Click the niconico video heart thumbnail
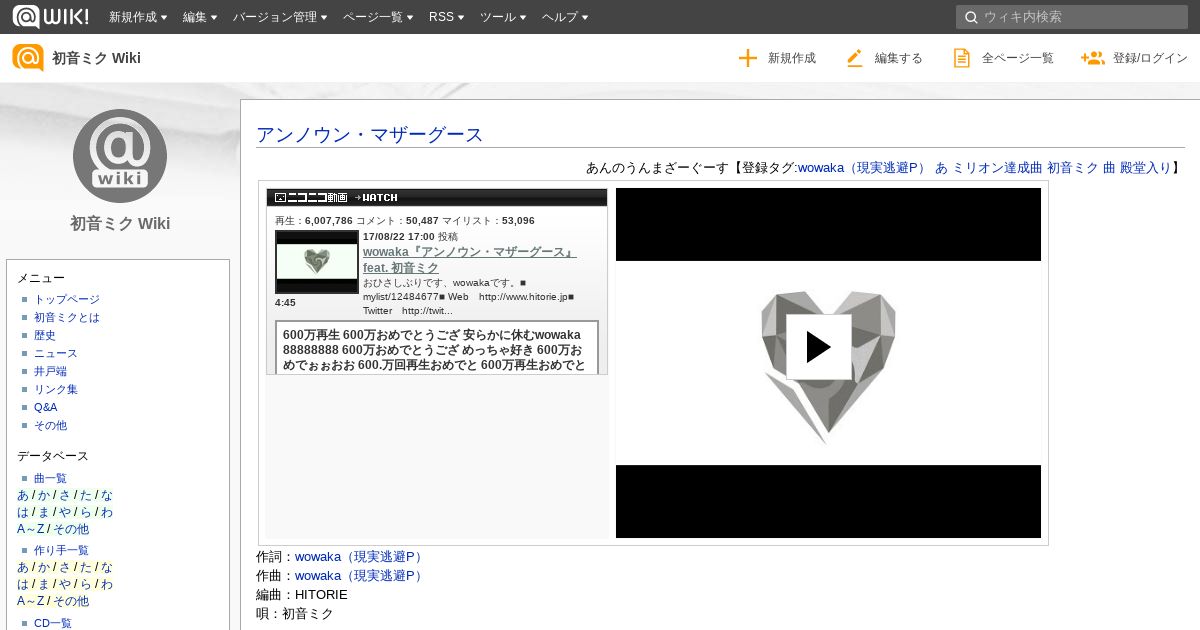The width and height of the screenshot is (1200, 630). click(x=317, y=262)
